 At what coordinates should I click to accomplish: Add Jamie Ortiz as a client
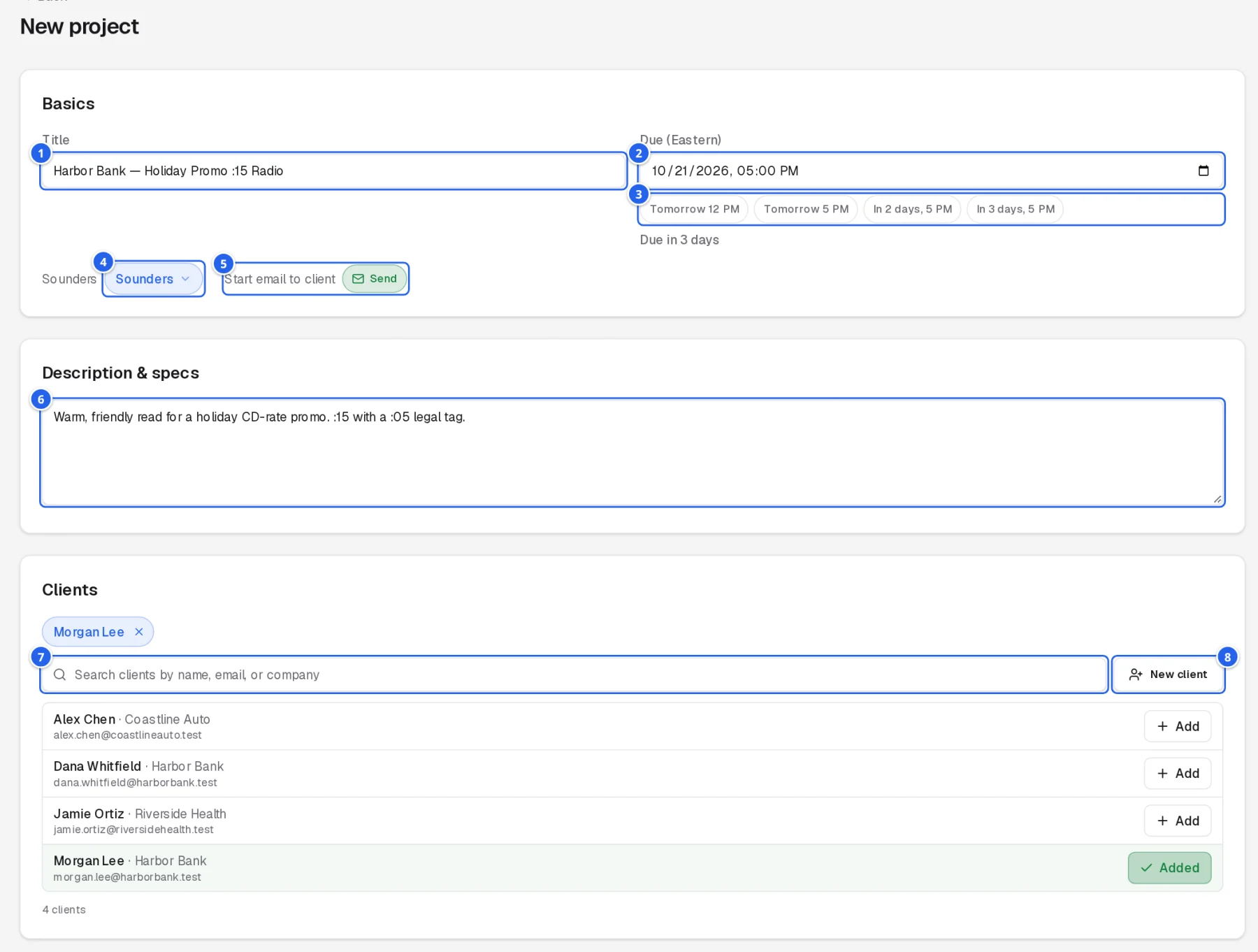click(1178, 821)
